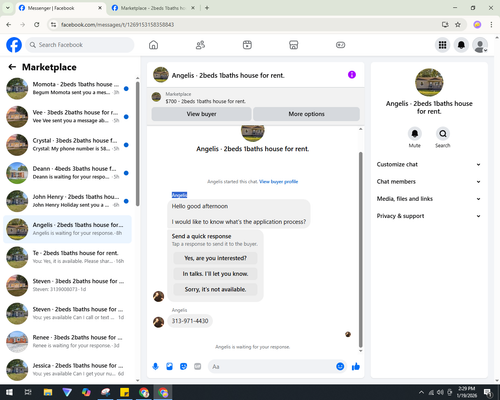
Task: Open Renee 3beds 2baths conversation
Action: (x=67, y=342)
